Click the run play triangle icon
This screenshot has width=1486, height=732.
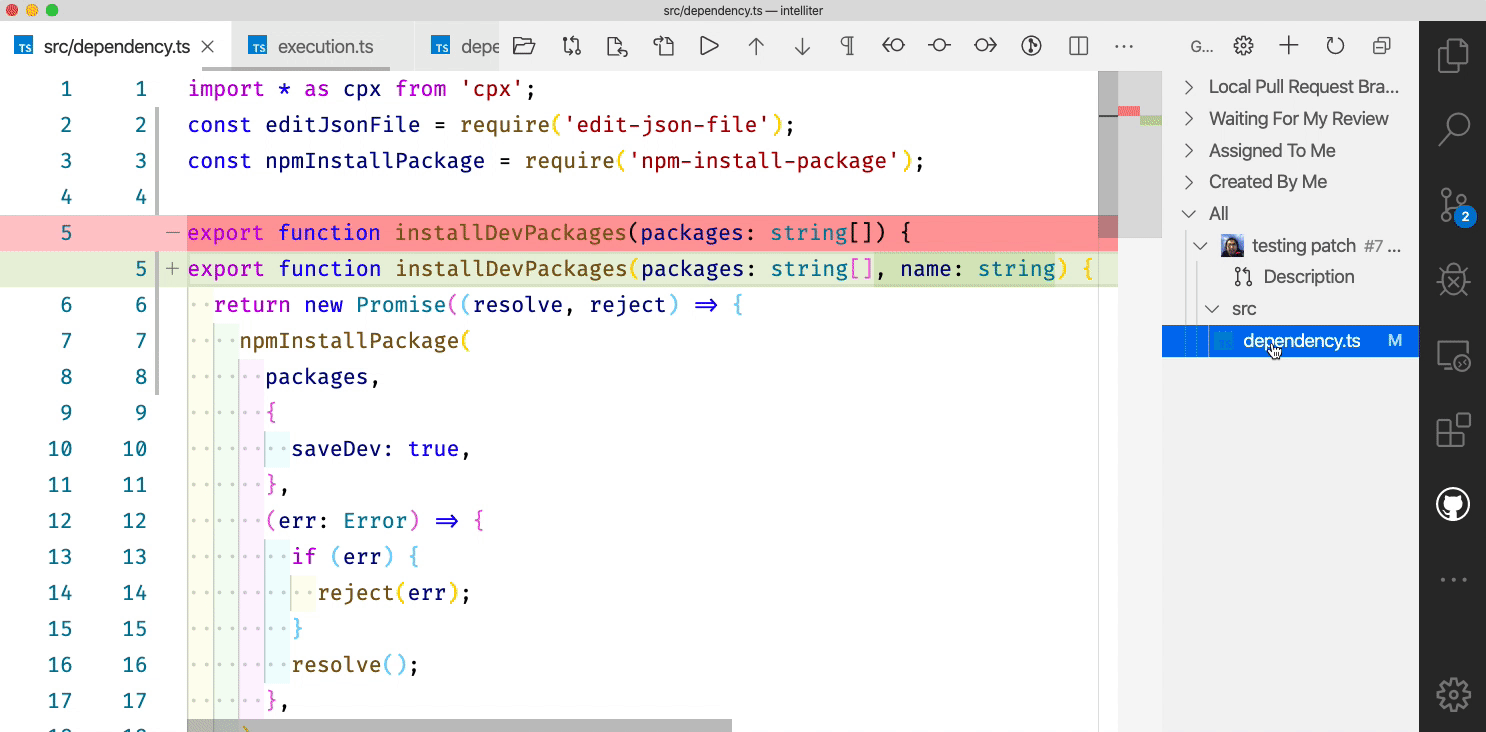point(709,46)
